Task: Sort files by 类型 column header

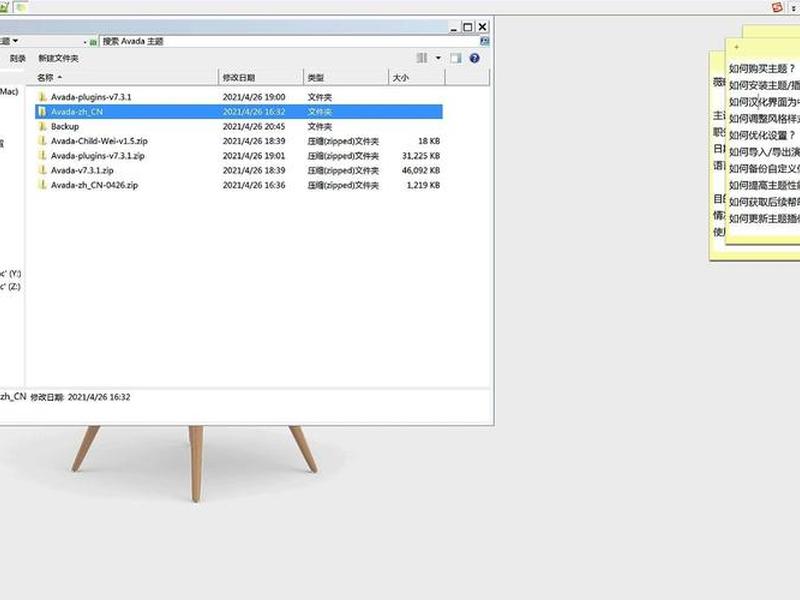Action: [x=346, y=78]
